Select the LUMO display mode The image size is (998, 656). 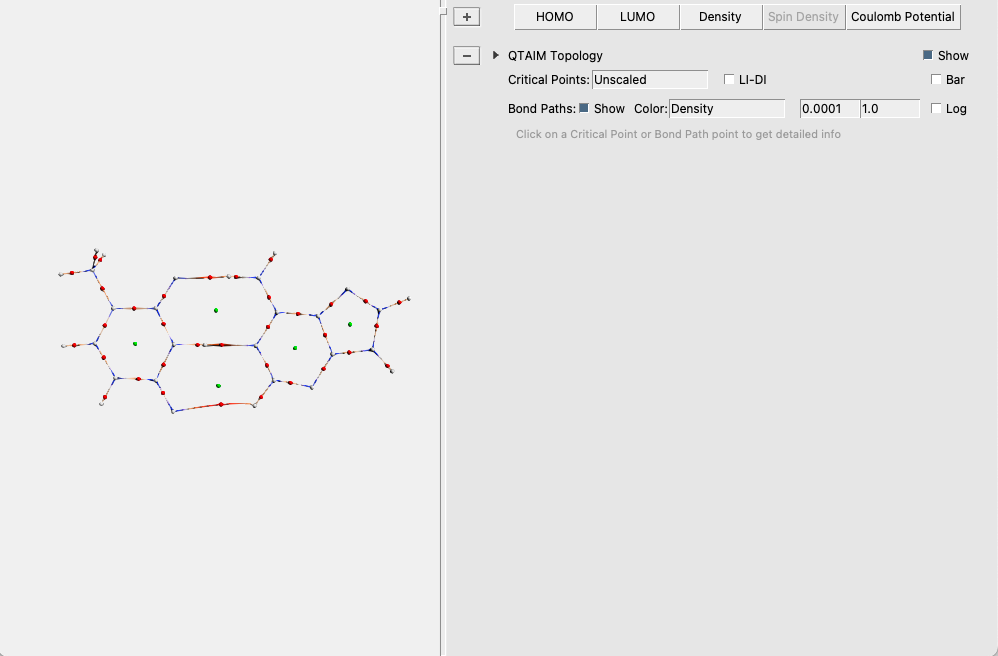pyautogui.click(x=637, y=16)
